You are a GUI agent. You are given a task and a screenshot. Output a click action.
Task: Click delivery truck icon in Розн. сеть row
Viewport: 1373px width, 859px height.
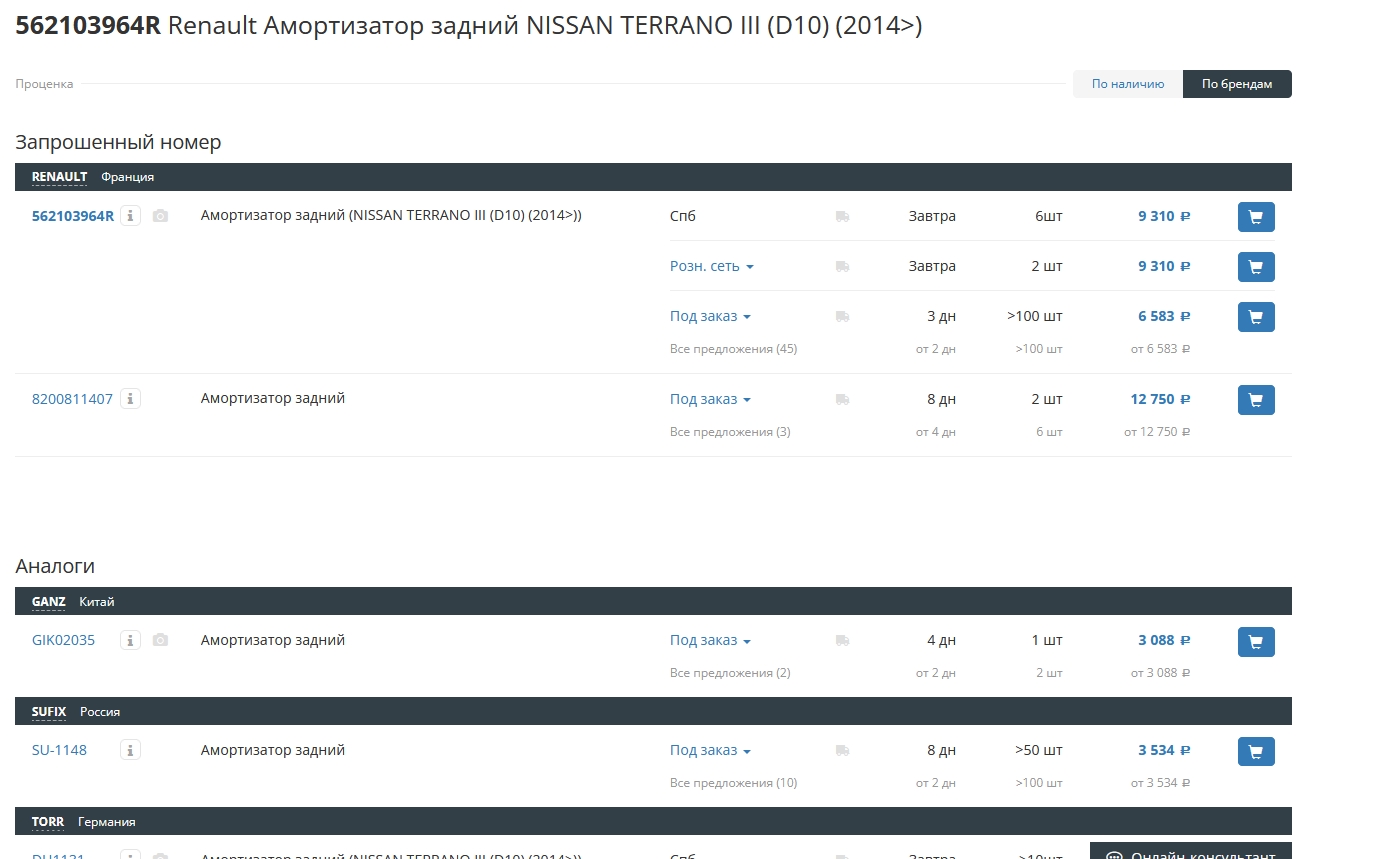[843, 266]
